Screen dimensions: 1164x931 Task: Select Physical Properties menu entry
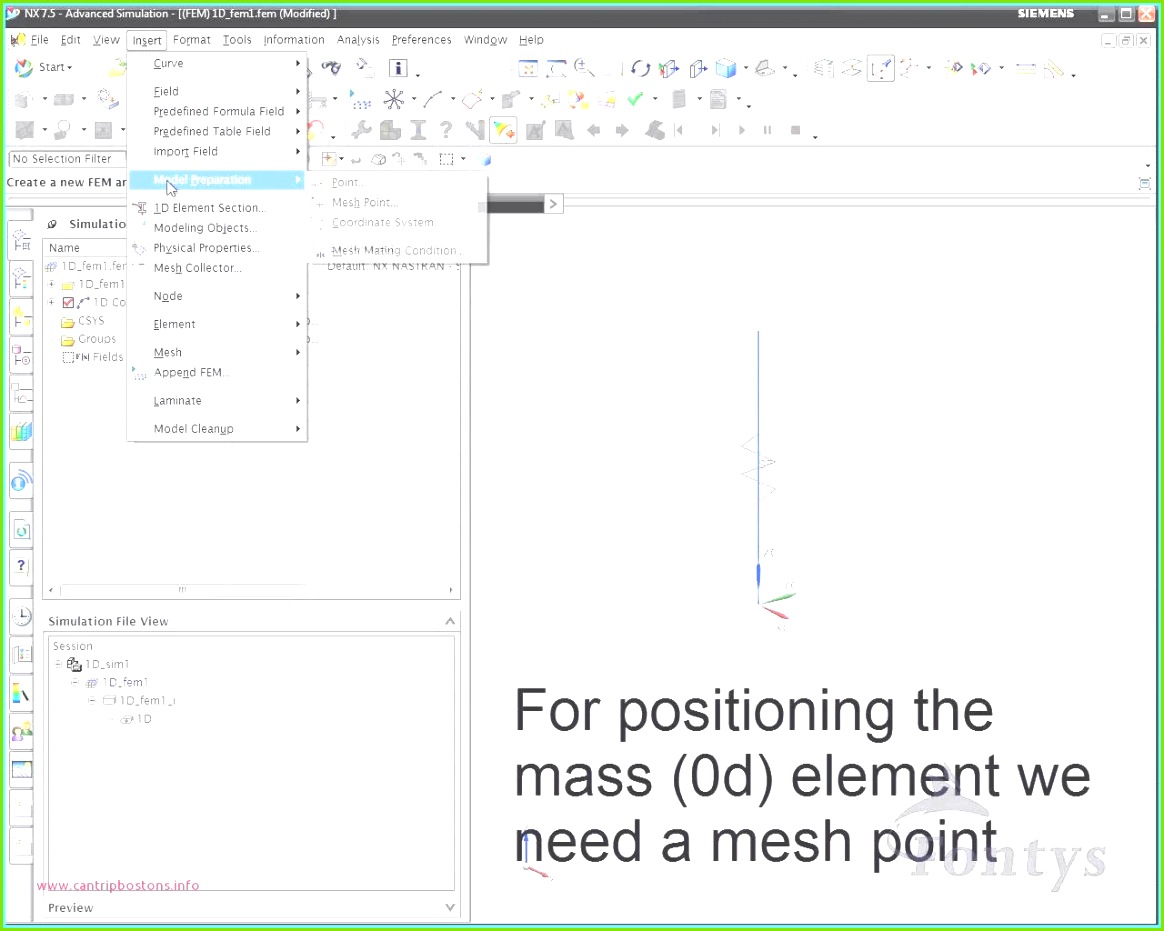tap(206, 248)
